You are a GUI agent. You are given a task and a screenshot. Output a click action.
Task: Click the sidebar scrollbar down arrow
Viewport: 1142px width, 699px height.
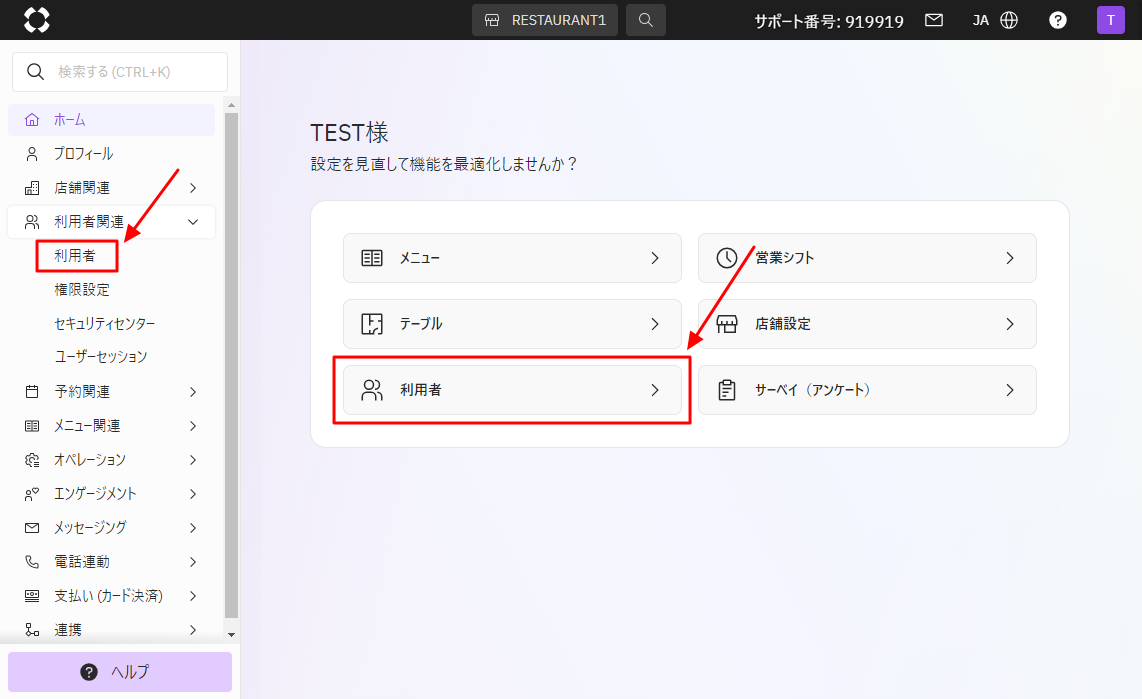(x=231, y=634)
